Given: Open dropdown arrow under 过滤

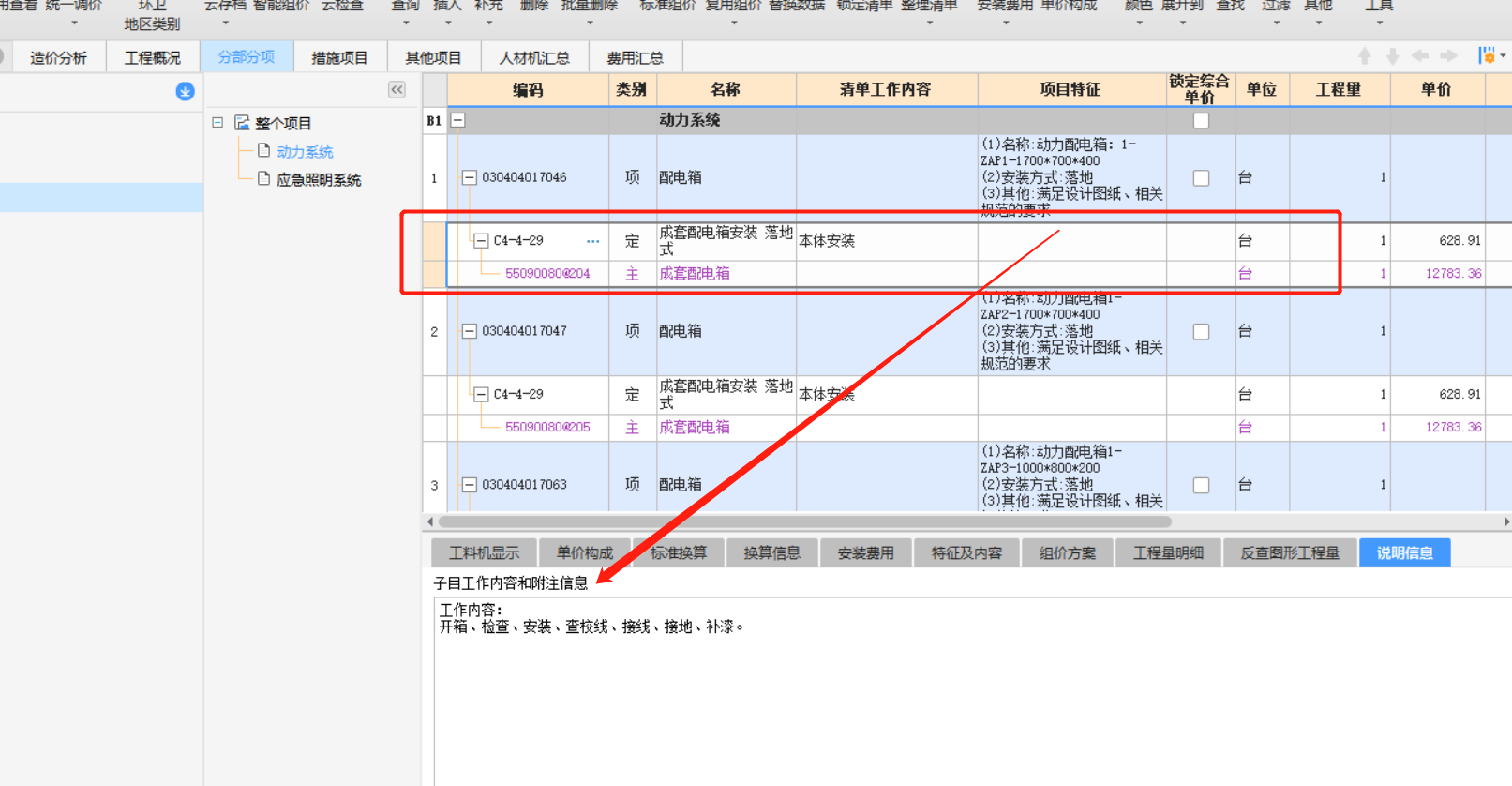Looking at the screenshot, I should click(x=1276, y=23).
